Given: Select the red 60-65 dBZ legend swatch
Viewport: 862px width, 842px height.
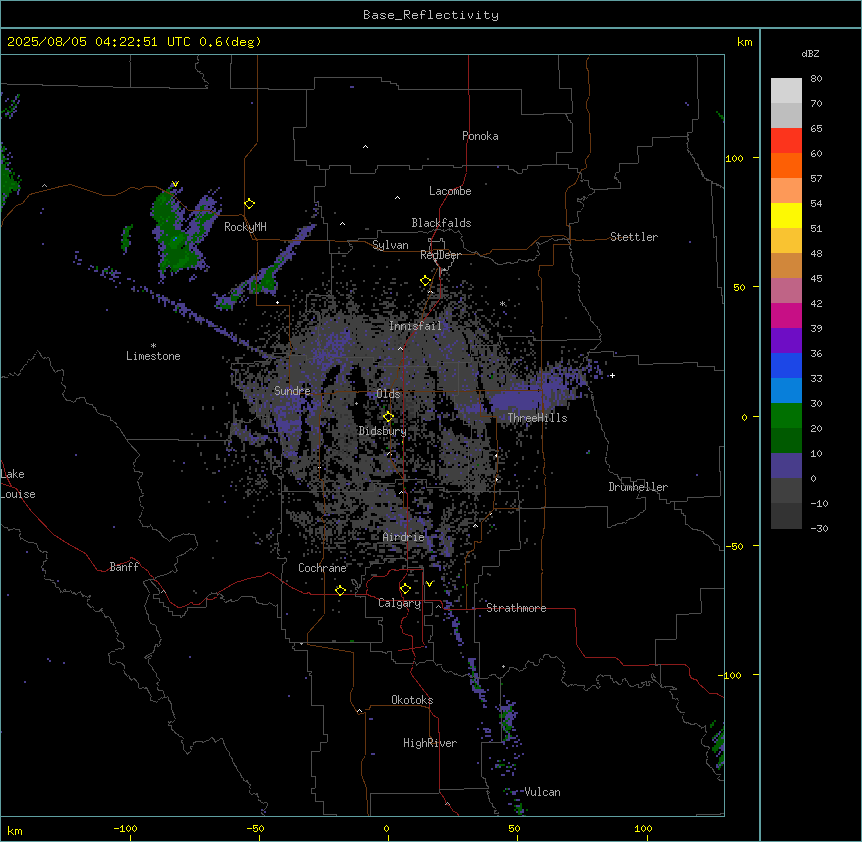Looking at the screenshot, I should point(786,141).
